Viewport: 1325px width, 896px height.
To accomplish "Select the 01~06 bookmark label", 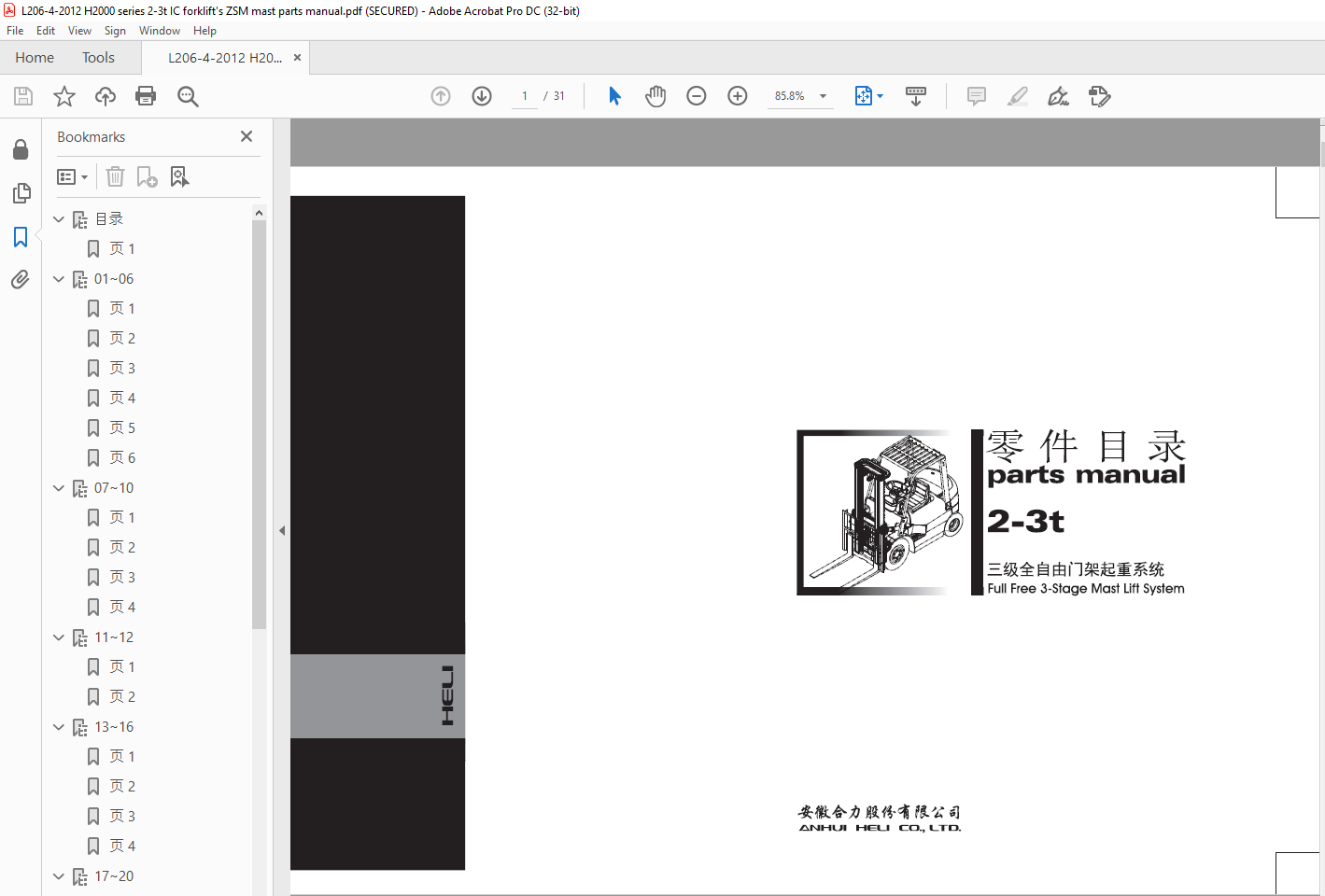I will pyautogui.click(x=114, y=279).
